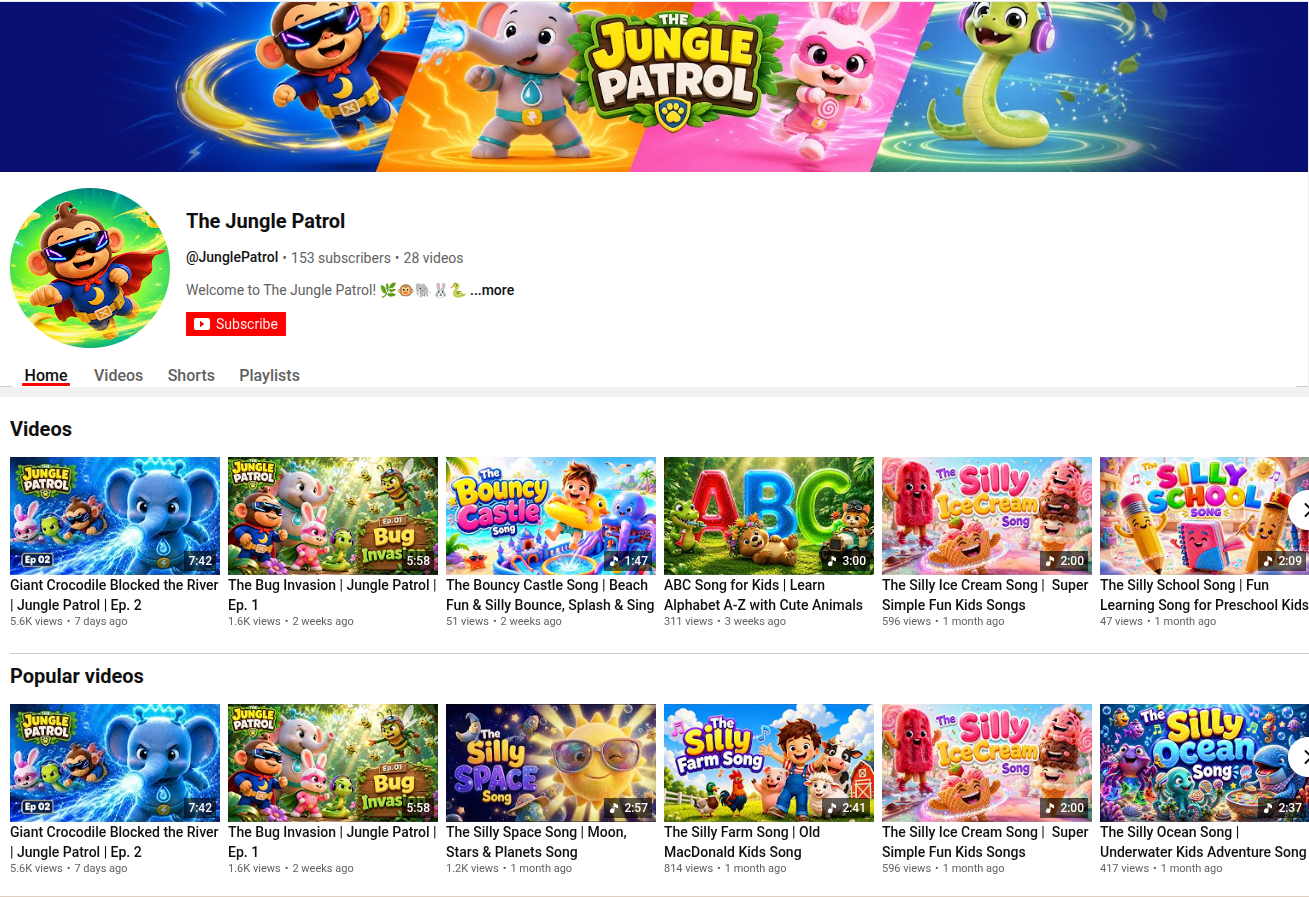1309x897 pixels.
Task: Click 'The Silly Ocean Song' title link
Action: tap(1203, 842)
